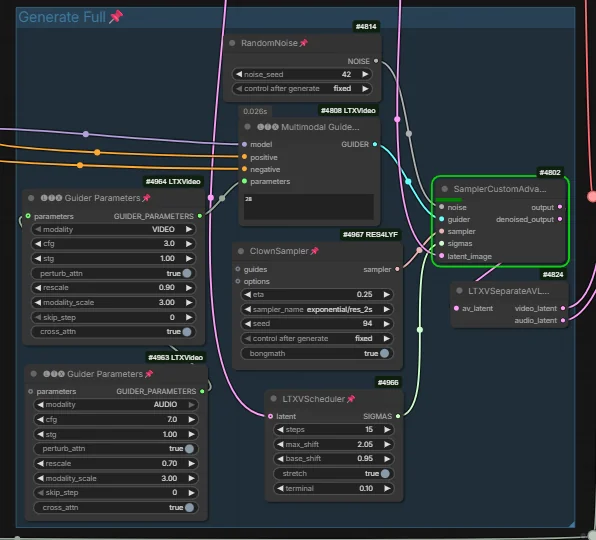Click the video_latent output socket
Viewport: 596px width, 540px height.
coord(563,308)
